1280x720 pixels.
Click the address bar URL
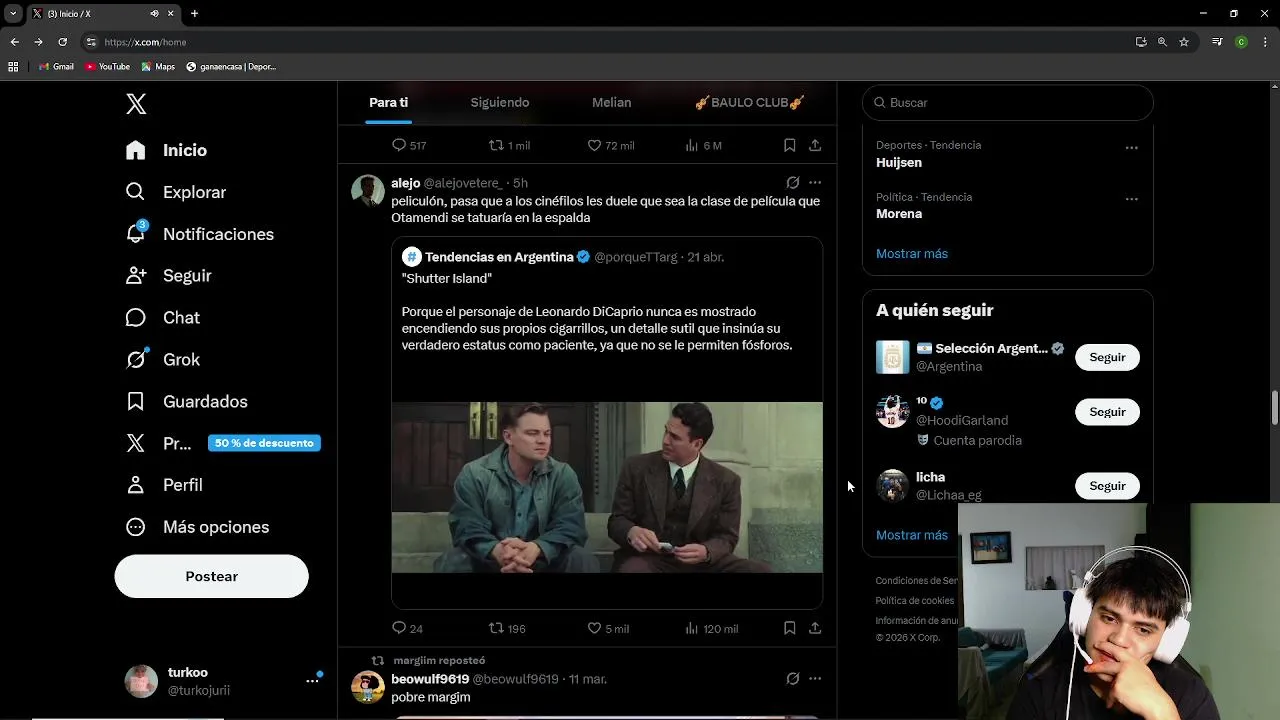click(x=145, y=42)
